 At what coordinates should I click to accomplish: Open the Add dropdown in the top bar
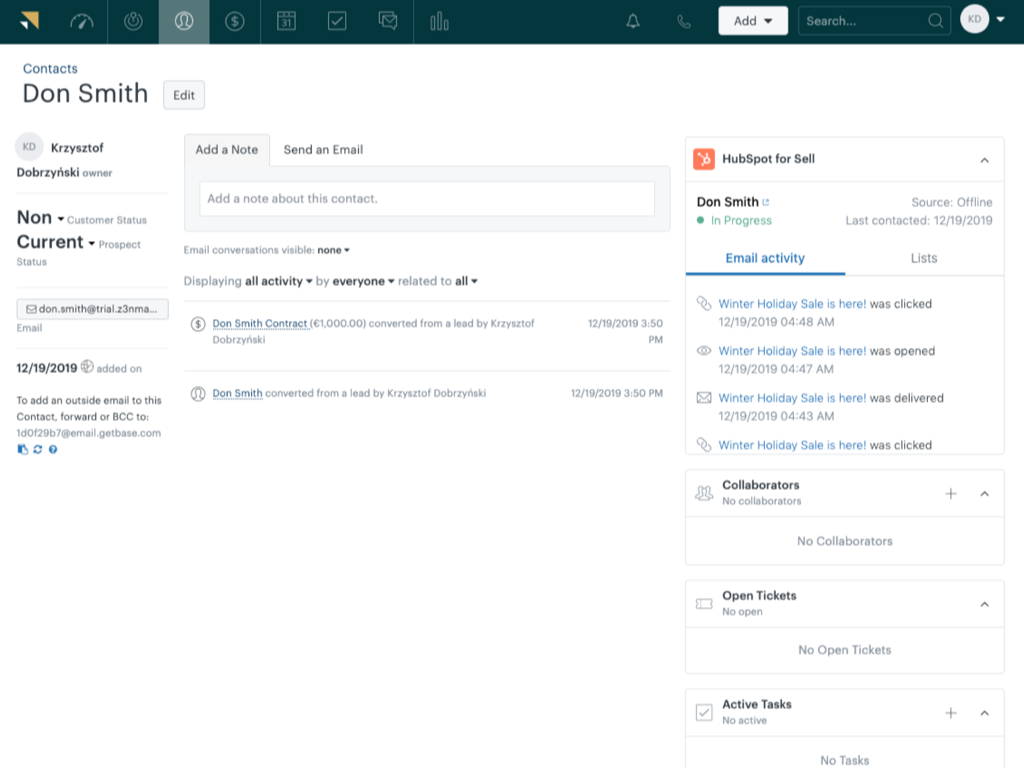pyautogui.click(x=753, y=20)
